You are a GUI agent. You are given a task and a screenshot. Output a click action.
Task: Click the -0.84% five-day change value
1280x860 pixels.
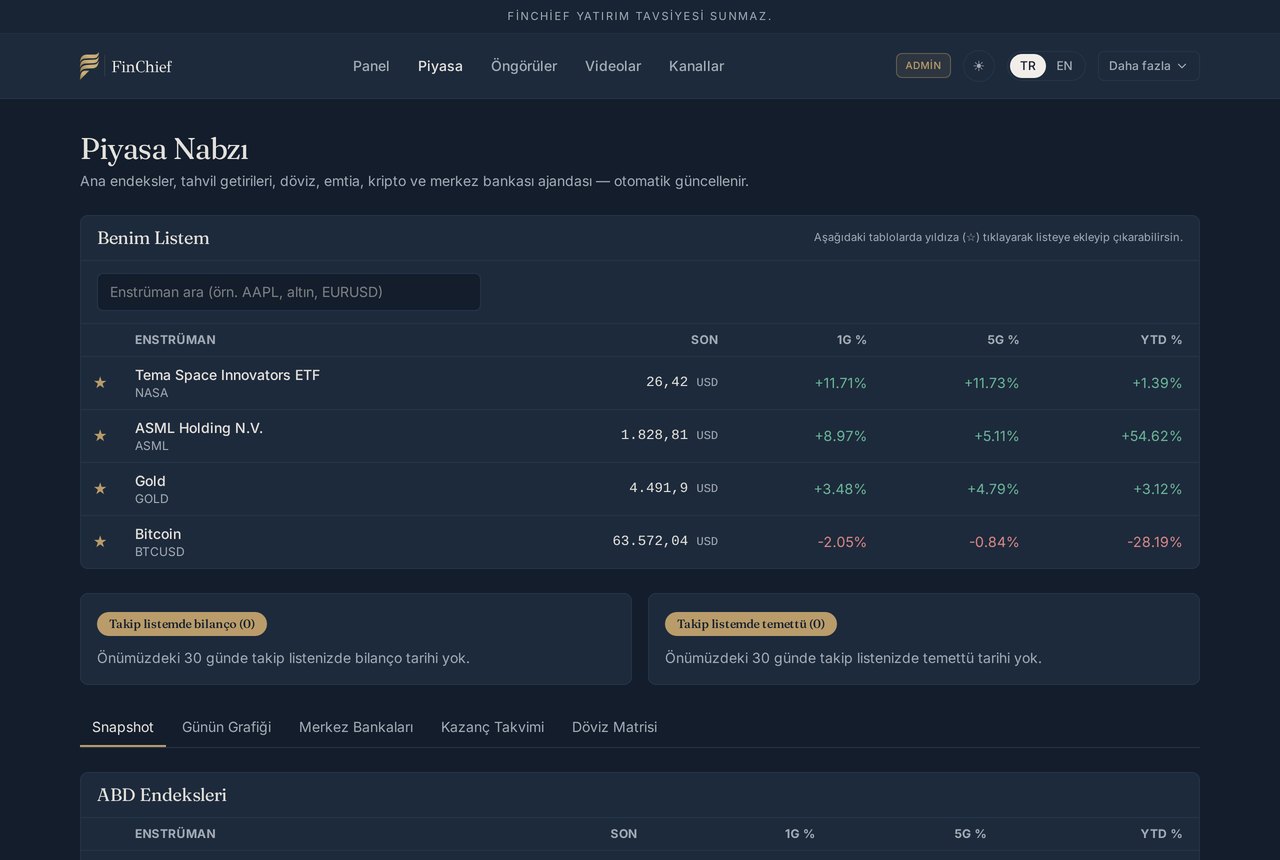[x=994, y=542]
